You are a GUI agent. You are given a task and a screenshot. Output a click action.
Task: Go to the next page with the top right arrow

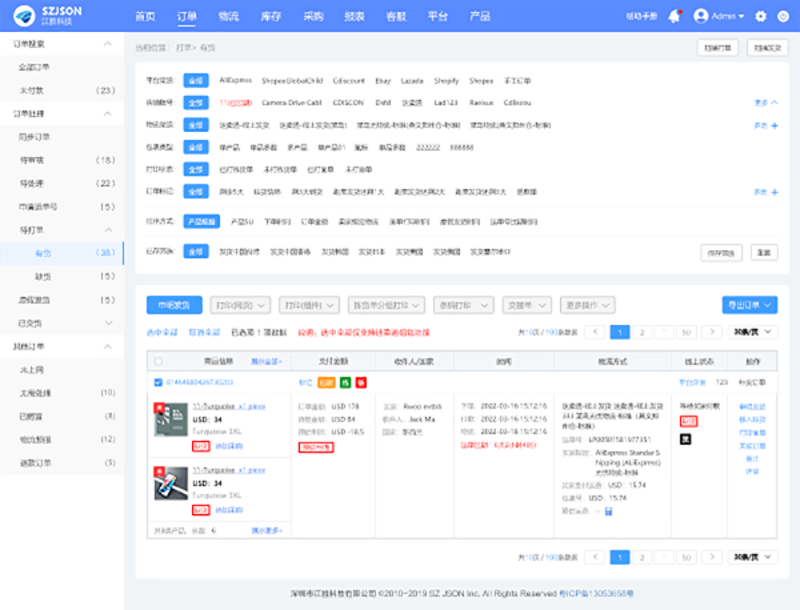coord(712,332)
